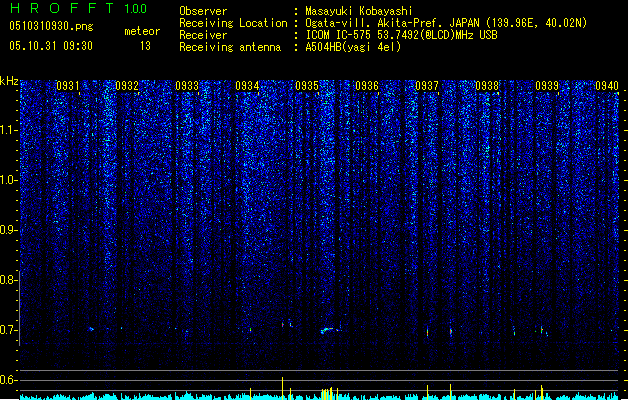Click the 'meteor' label

[x=142, y=31]
